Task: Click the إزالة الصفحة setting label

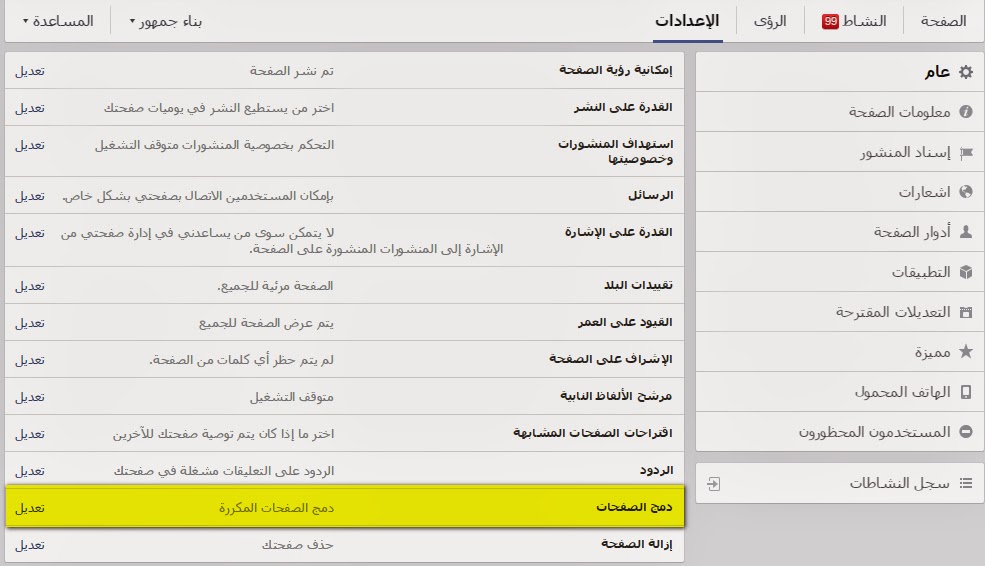Action: point(636,544)
